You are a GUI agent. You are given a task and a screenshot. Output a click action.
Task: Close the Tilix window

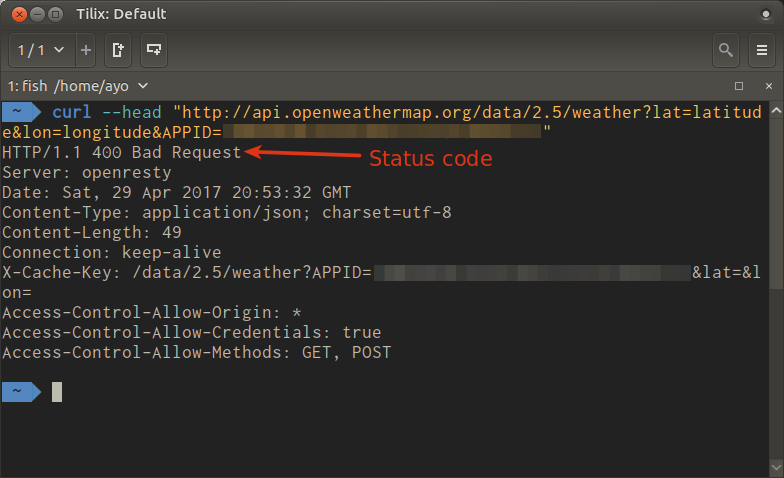[x=17, y=14]
